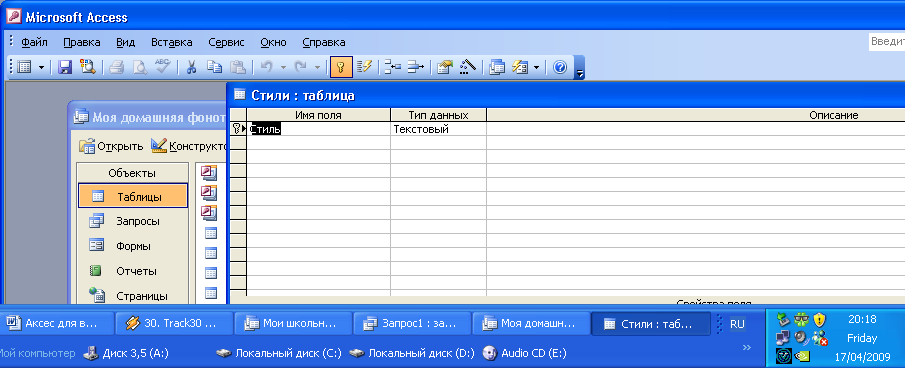Open the Redo history dropdown arrow
Viewport: 905px width, 368px height.
[317, 67]
